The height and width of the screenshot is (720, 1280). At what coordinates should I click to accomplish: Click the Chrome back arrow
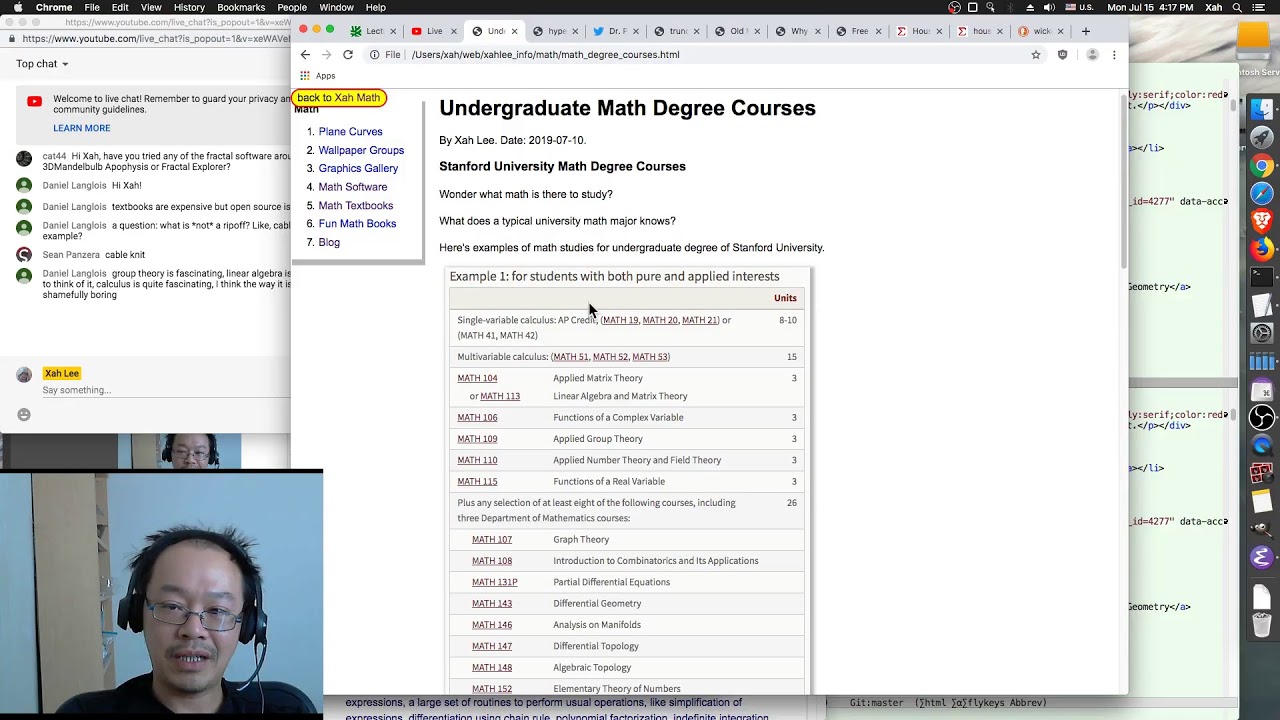click(305, 55)
